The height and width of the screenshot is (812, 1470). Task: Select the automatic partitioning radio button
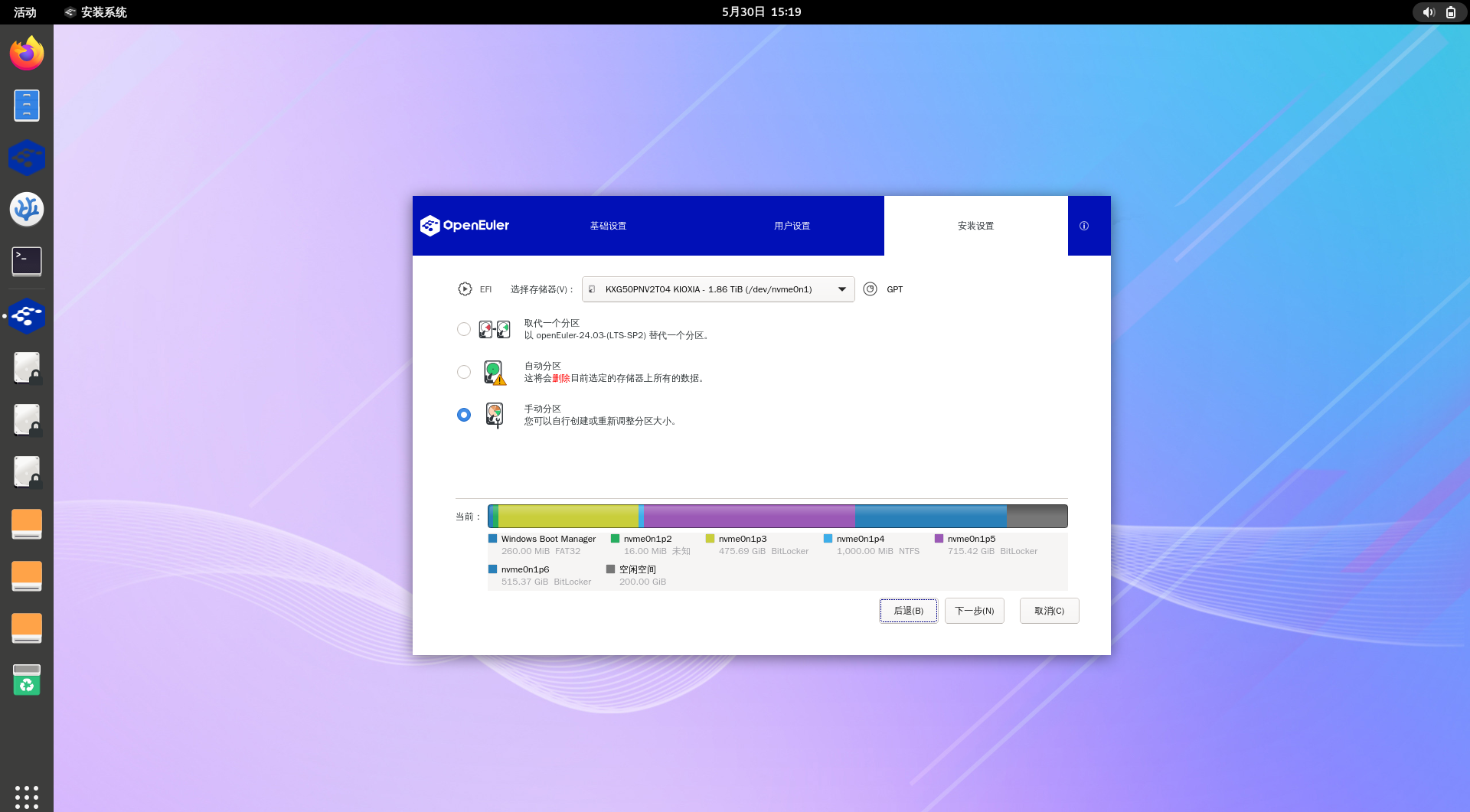coord(464,372)
